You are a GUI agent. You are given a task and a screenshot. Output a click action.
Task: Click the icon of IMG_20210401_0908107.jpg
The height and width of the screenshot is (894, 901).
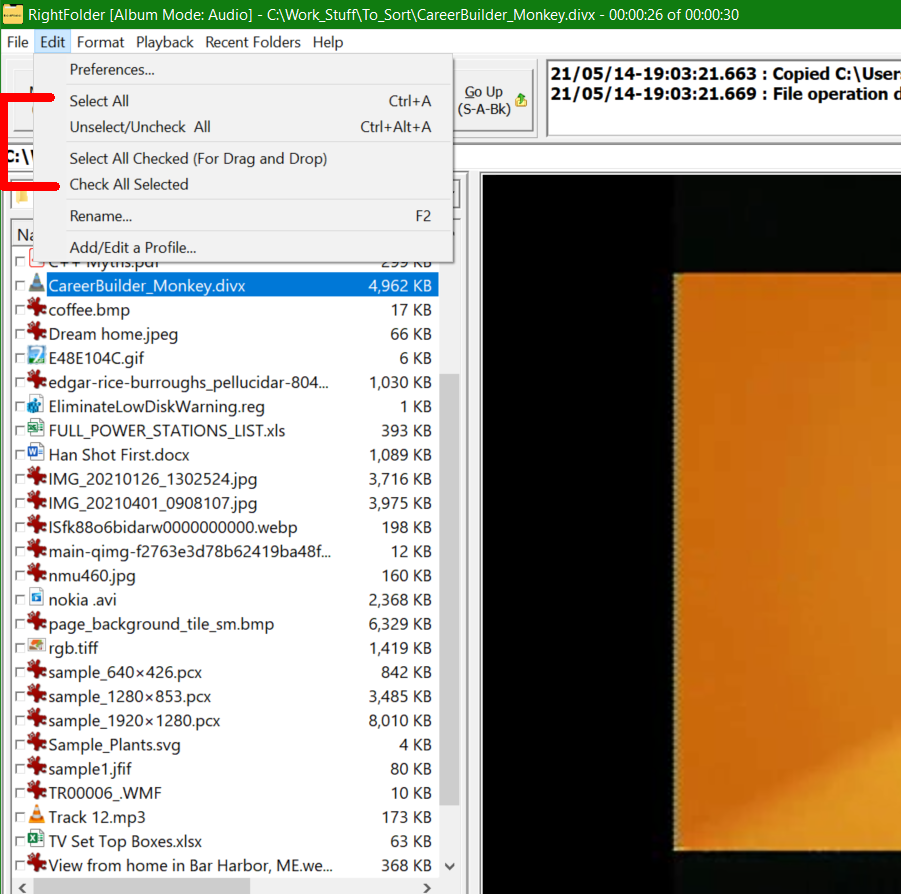tap(37, 502)
